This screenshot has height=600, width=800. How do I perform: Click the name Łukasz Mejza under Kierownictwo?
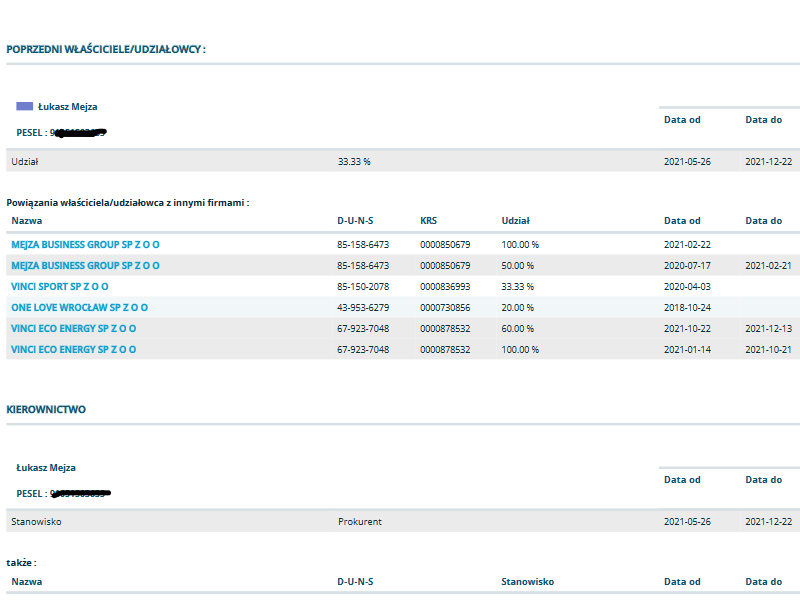click(46, 468)
